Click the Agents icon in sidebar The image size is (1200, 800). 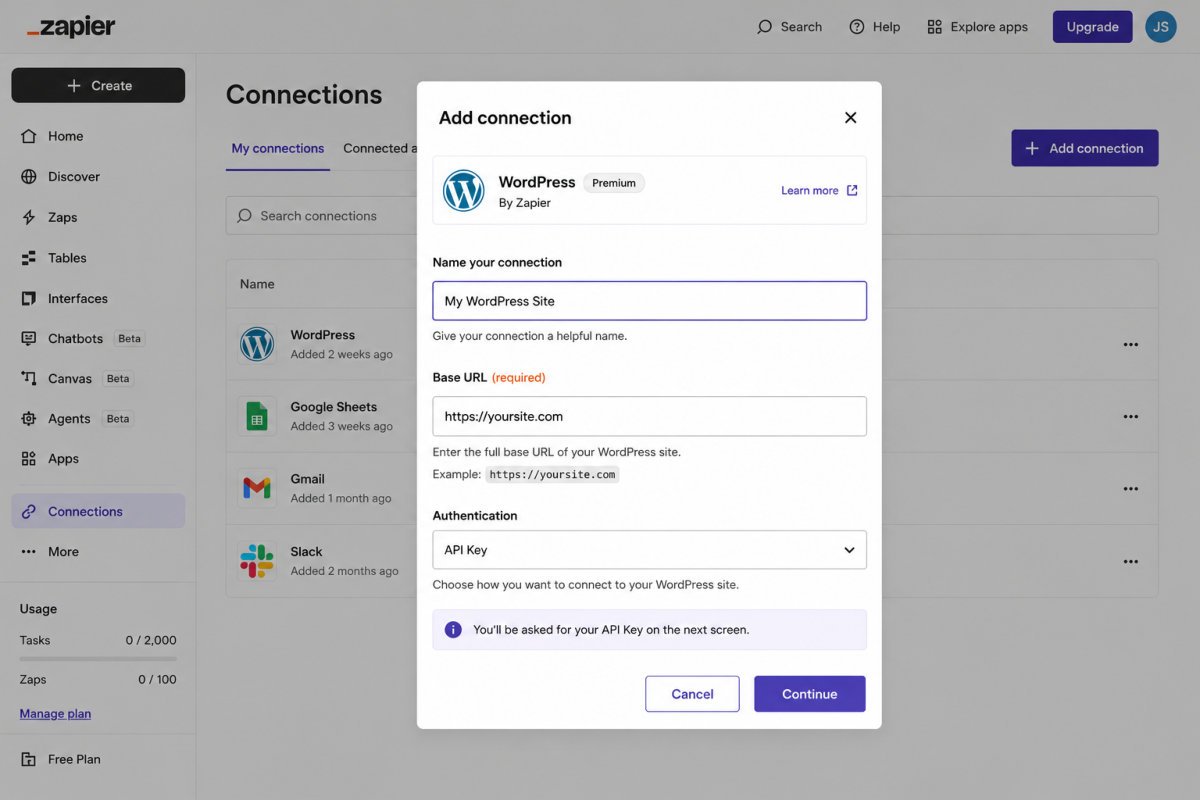[29, 419]
